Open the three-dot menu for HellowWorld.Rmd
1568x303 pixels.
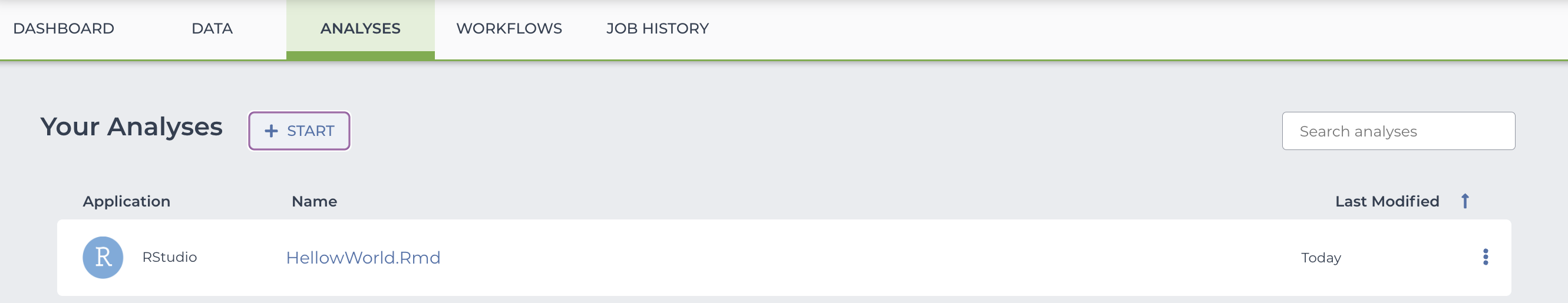(x=1486, y=258)
